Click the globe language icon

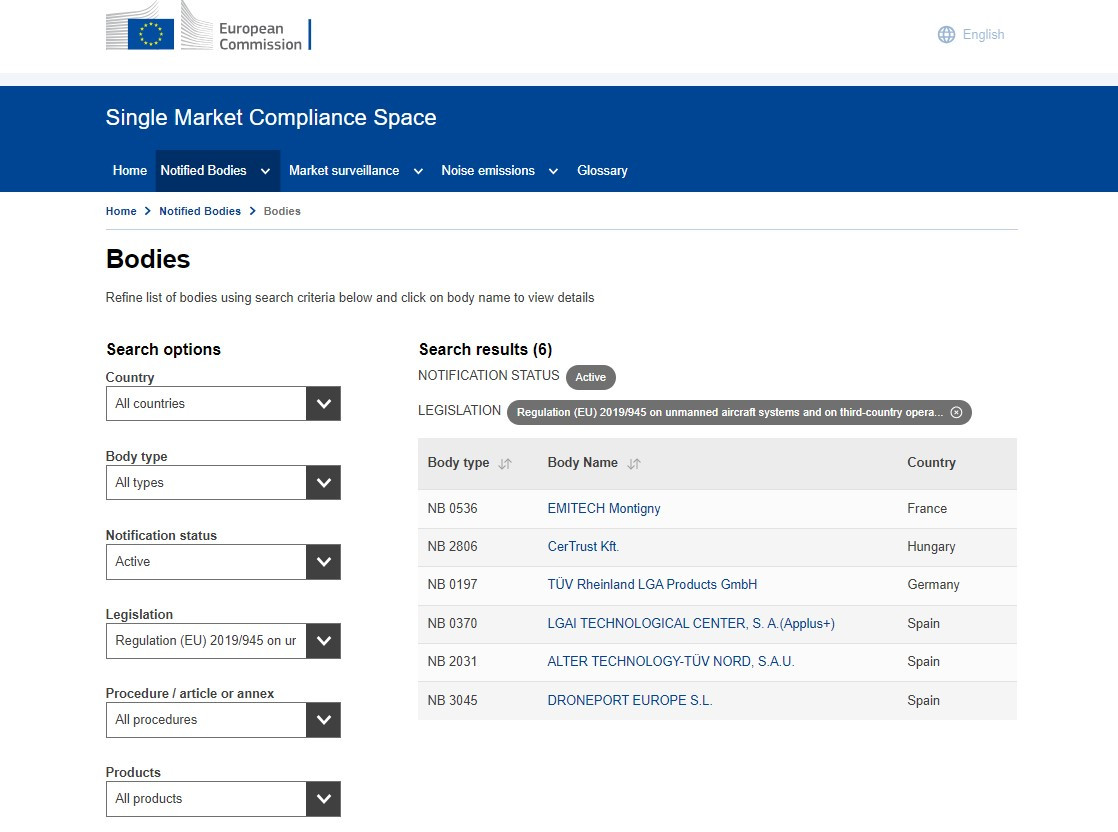point(946,34)
